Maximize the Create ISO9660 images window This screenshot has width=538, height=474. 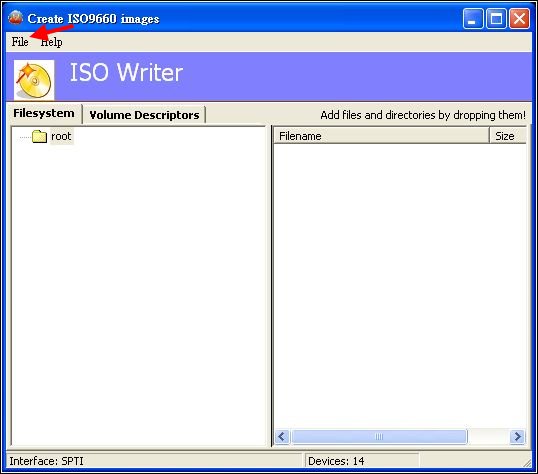click(496, 18)
